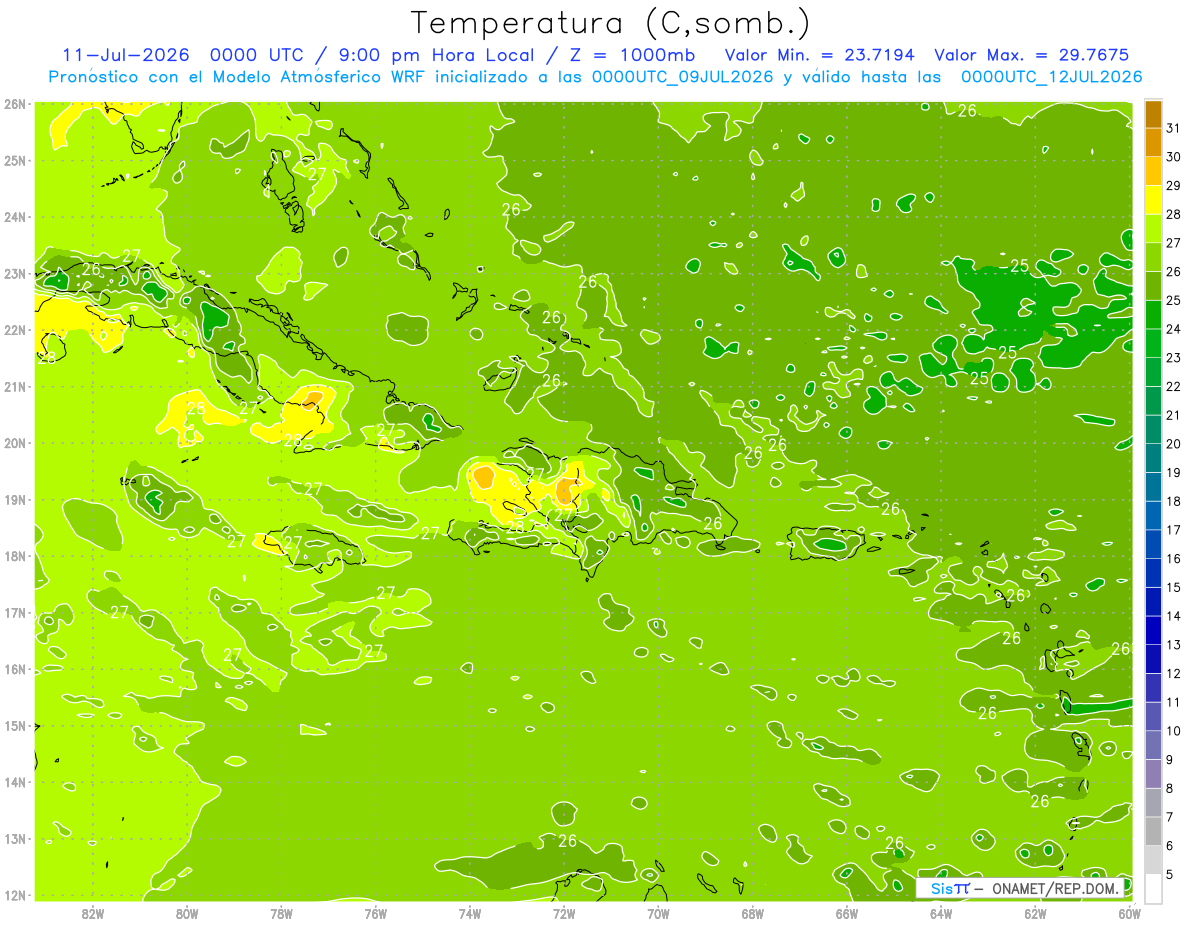Click the dark orange legend band above 31
The height and width of the screenshot is (927, 1200).
click(1152, 114)
